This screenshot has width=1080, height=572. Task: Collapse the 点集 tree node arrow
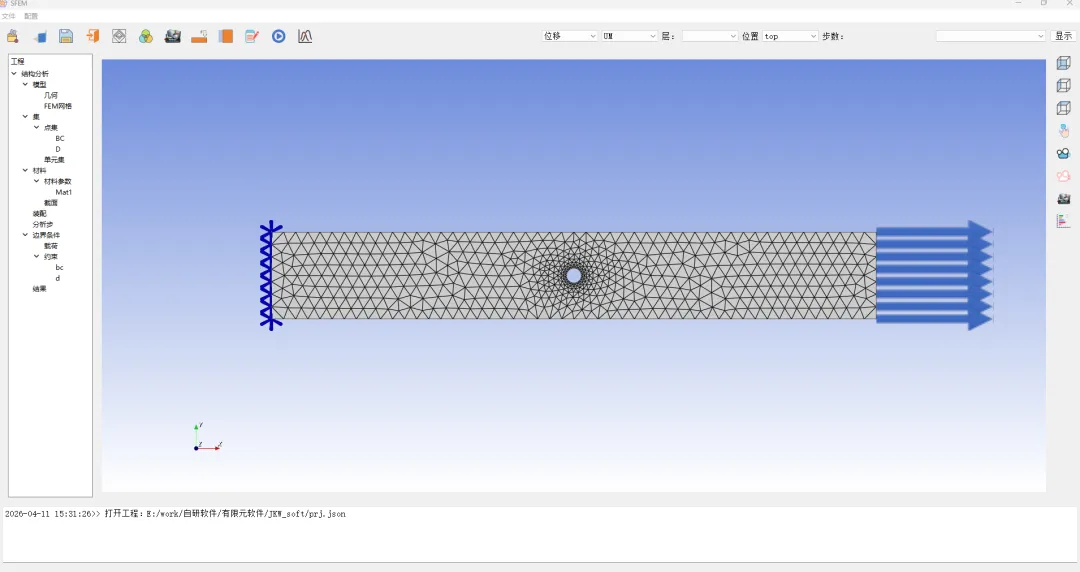37,127
